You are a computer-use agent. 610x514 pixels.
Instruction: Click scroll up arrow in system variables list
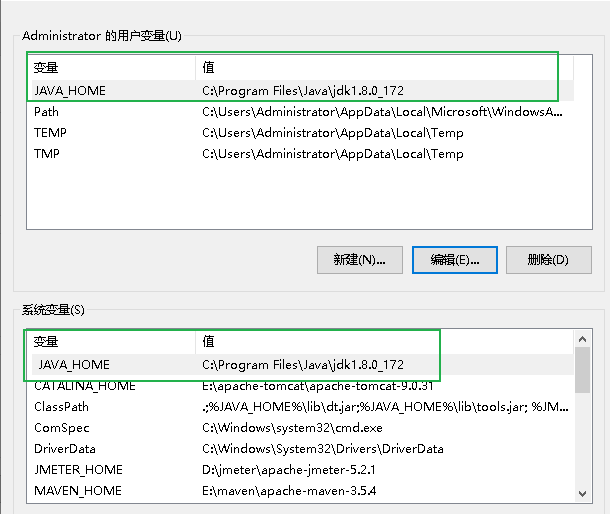point(582,339)
